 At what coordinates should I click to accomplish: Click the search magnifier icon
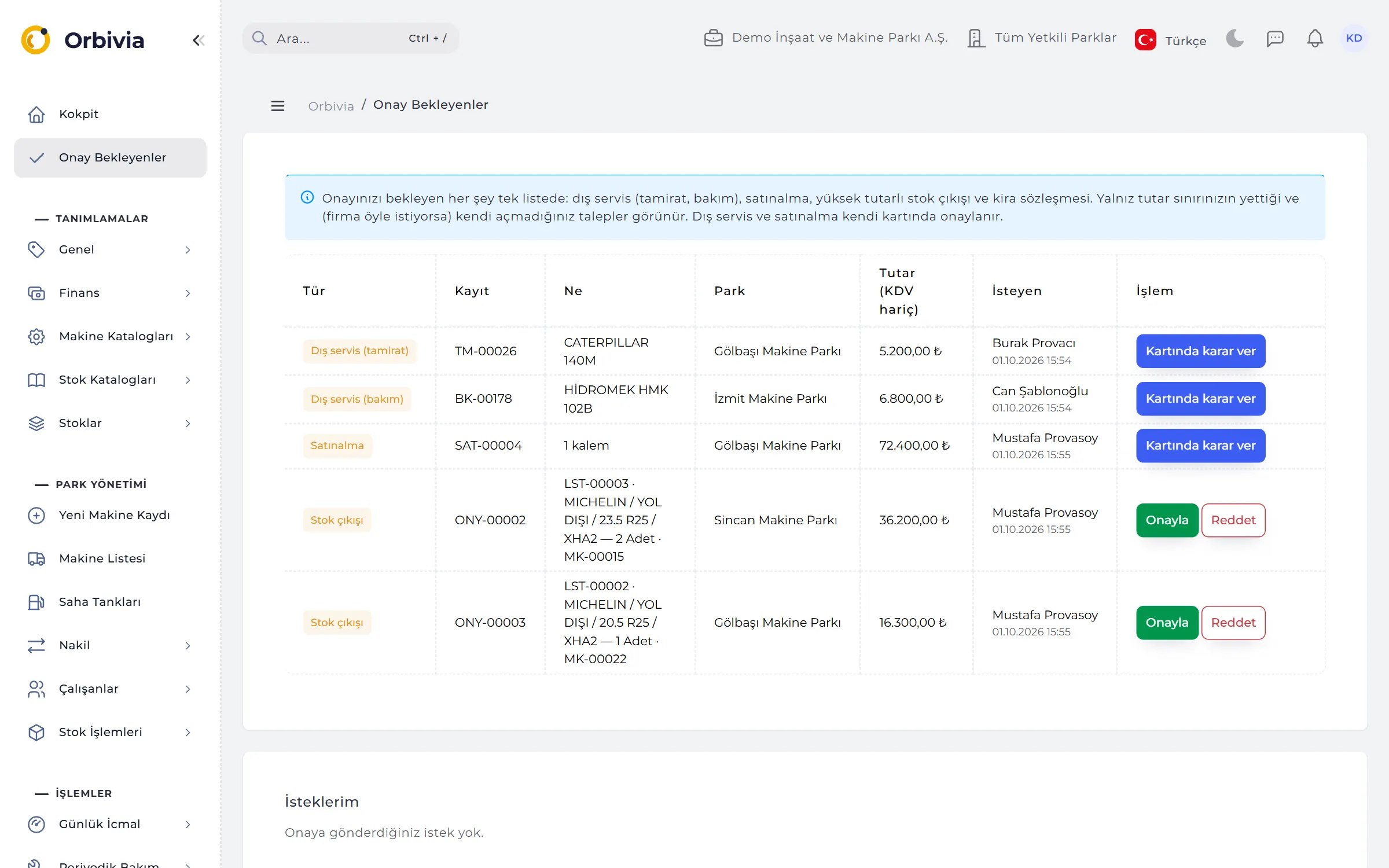point(259,38)
